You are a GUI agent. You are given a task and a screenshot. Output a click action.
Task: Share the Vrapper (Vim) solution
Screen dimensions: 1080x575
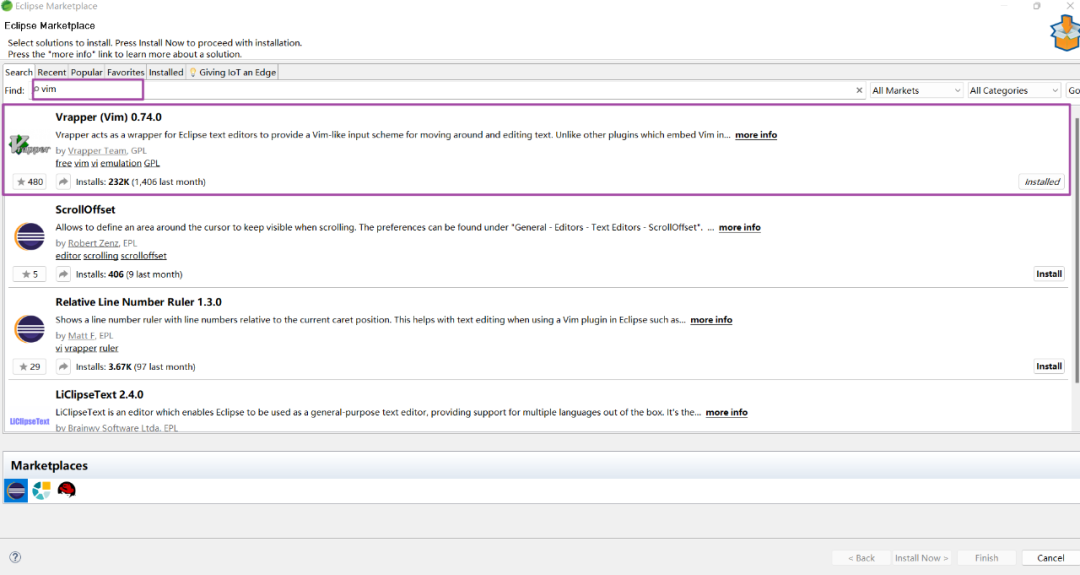(x=63, y=182)
